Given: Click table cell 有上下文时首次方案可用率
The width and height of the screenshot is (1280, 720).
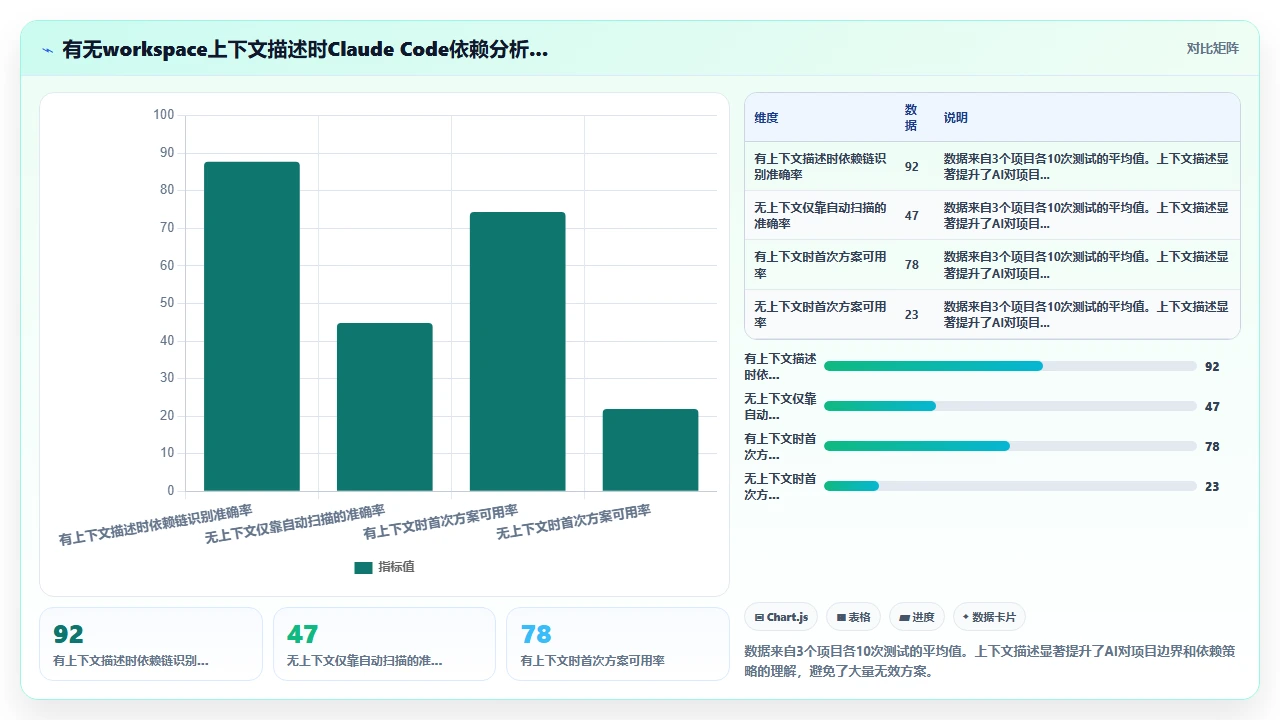Looking at the screenshot, I should (820, 265).
